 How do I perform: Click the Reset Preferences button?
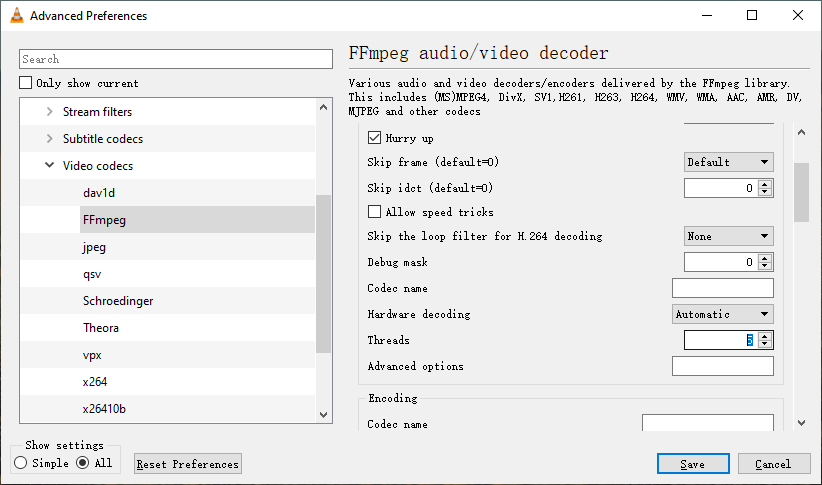click(x=188, y=464)
